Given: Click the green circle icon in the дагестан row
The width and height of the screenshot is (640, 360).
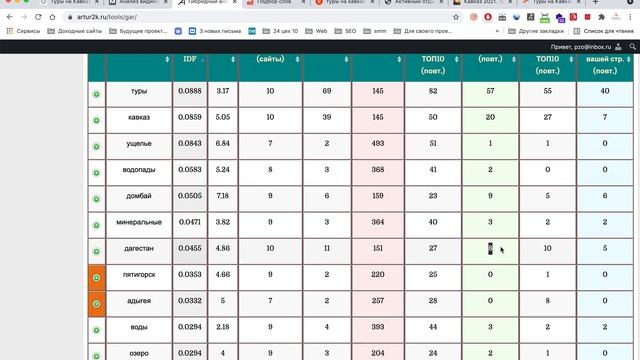Looking at the screenshot, I should click(96, 251).
